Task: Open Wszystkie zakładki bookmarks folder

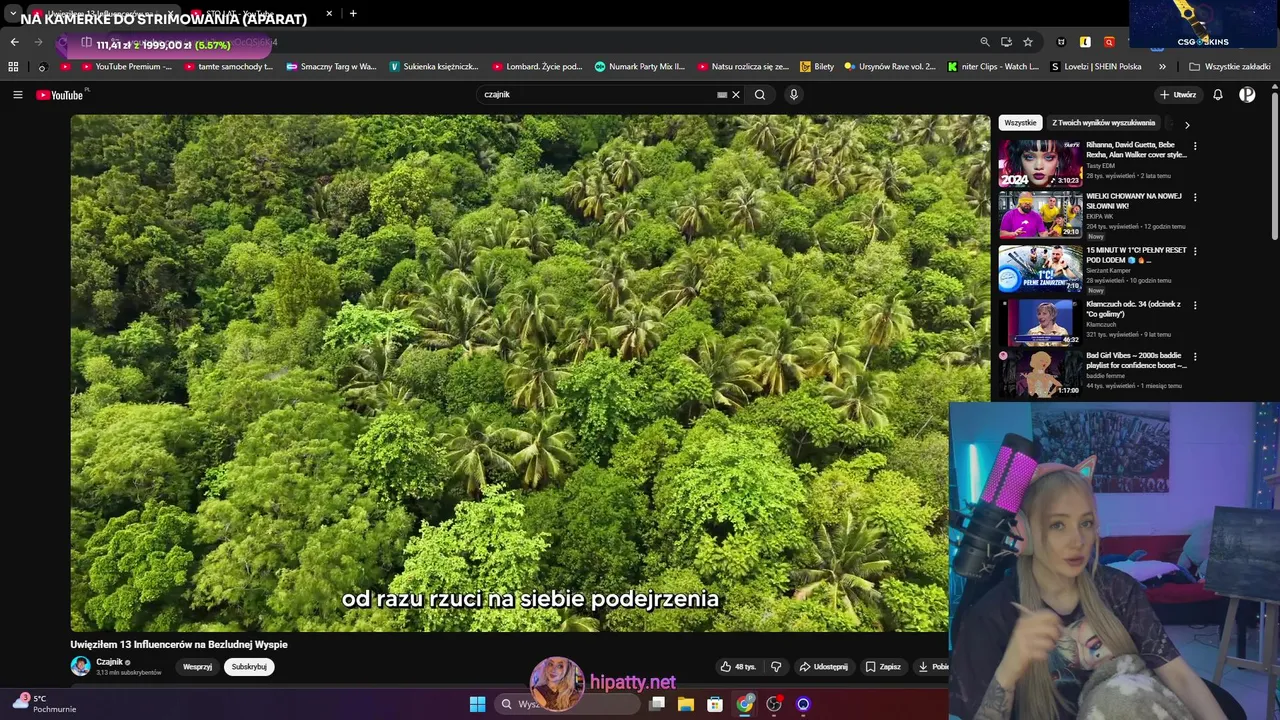Action: point(1230,67)
